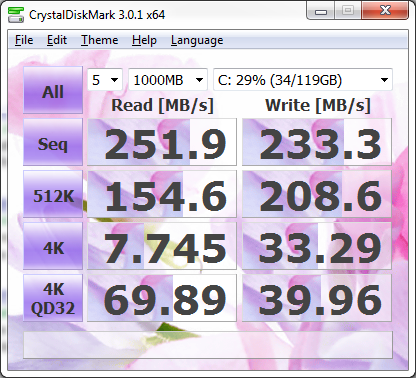This screenshot has width=416, height=378.
Task: Run all benchmarks with All button
Action: [x=53, y=90]
